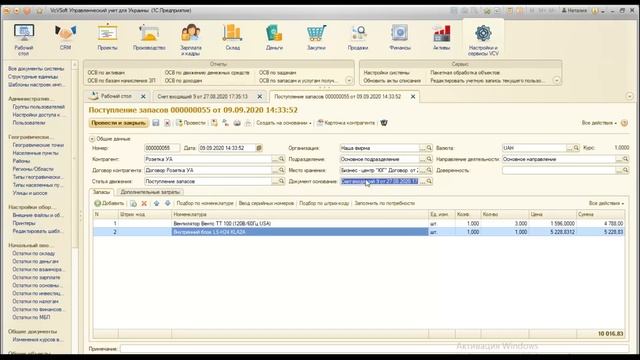Viewport: 640px width, 360px height.
Task: Click the magnifier icon of Статья движения field
Action: click(x=281, y=181)
